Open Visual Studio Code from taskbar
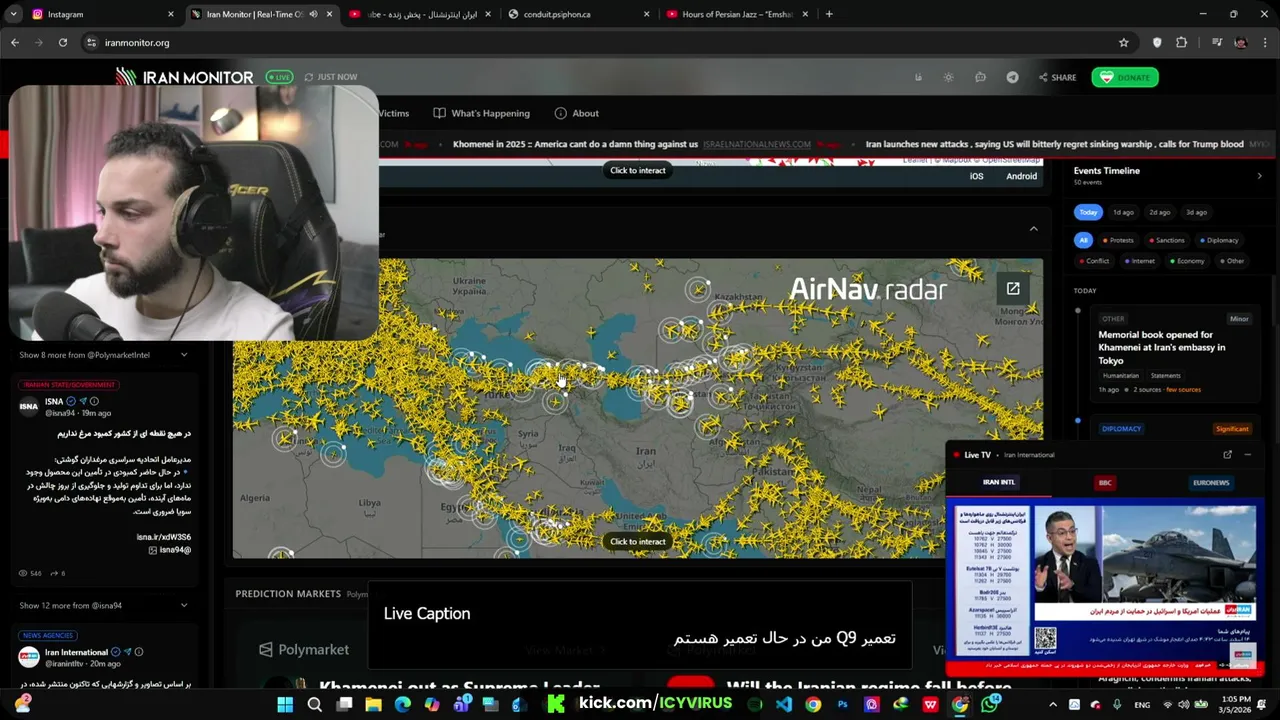Viewport: 1280px width, 720px height. click(x=784, y=704)
